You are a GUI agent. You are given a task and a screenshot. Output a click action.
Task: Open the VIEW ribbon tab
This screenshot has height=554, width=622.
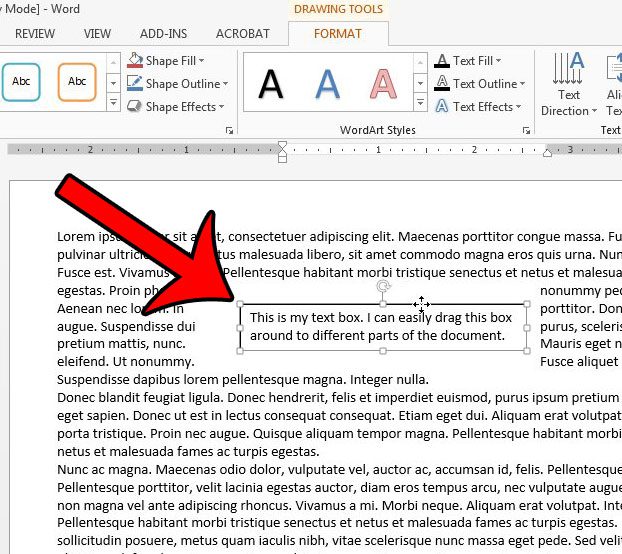pyautogui.click(x=97, y=33)
